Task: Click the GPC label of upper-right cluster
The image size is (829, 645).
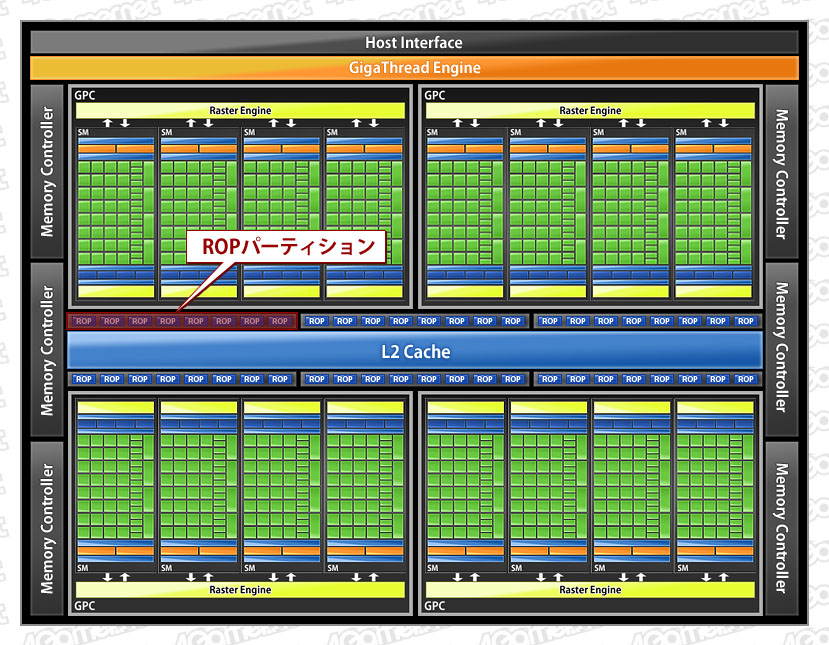Action: coord(435,95)
